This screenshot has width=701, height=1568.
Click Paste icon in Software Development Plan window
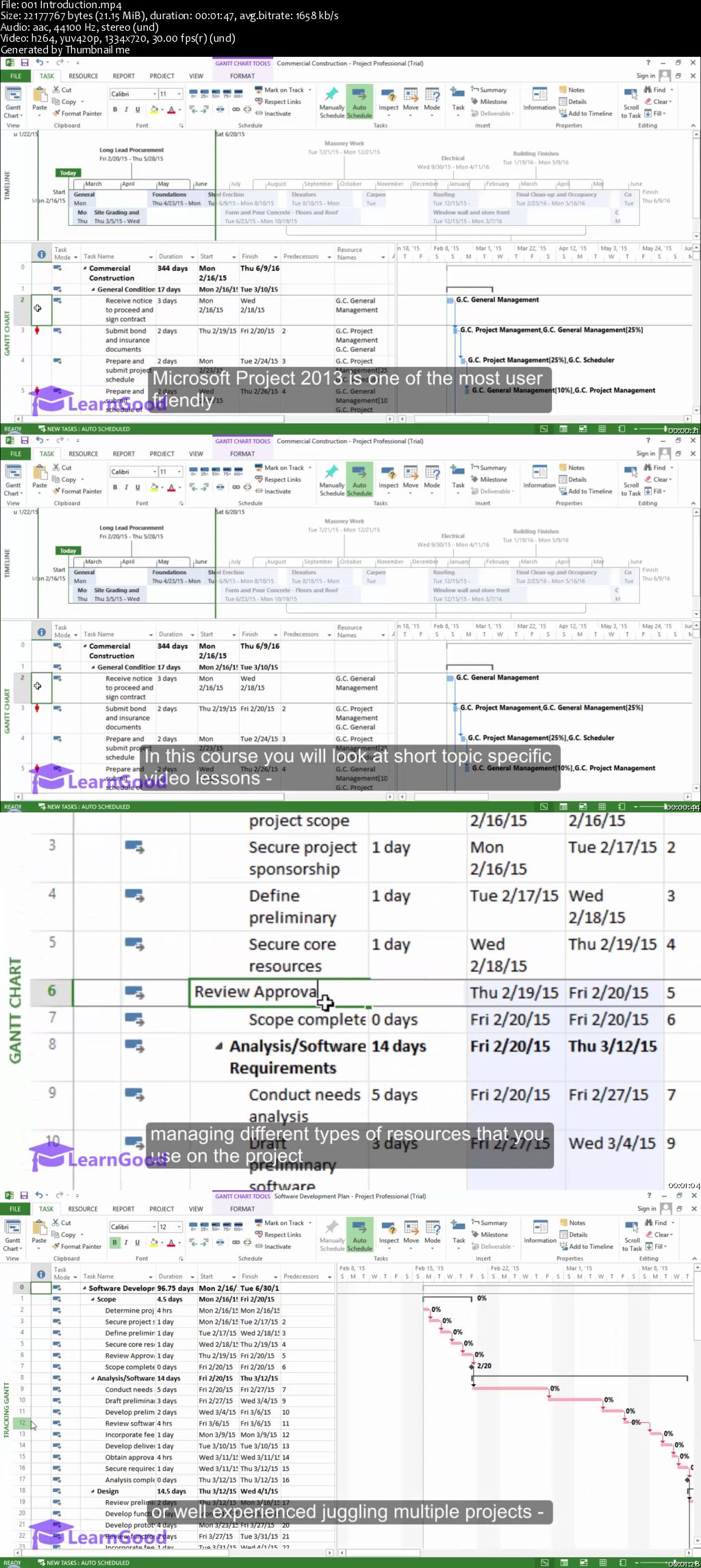[x=39, y=1226]
